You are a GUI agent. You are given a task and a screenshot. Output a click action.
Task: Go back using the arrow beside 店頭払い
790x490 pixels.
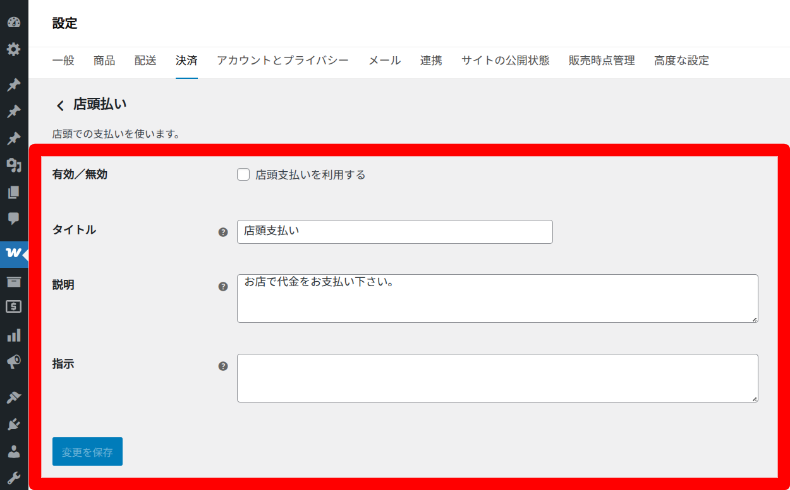click(x=60, y=105)
